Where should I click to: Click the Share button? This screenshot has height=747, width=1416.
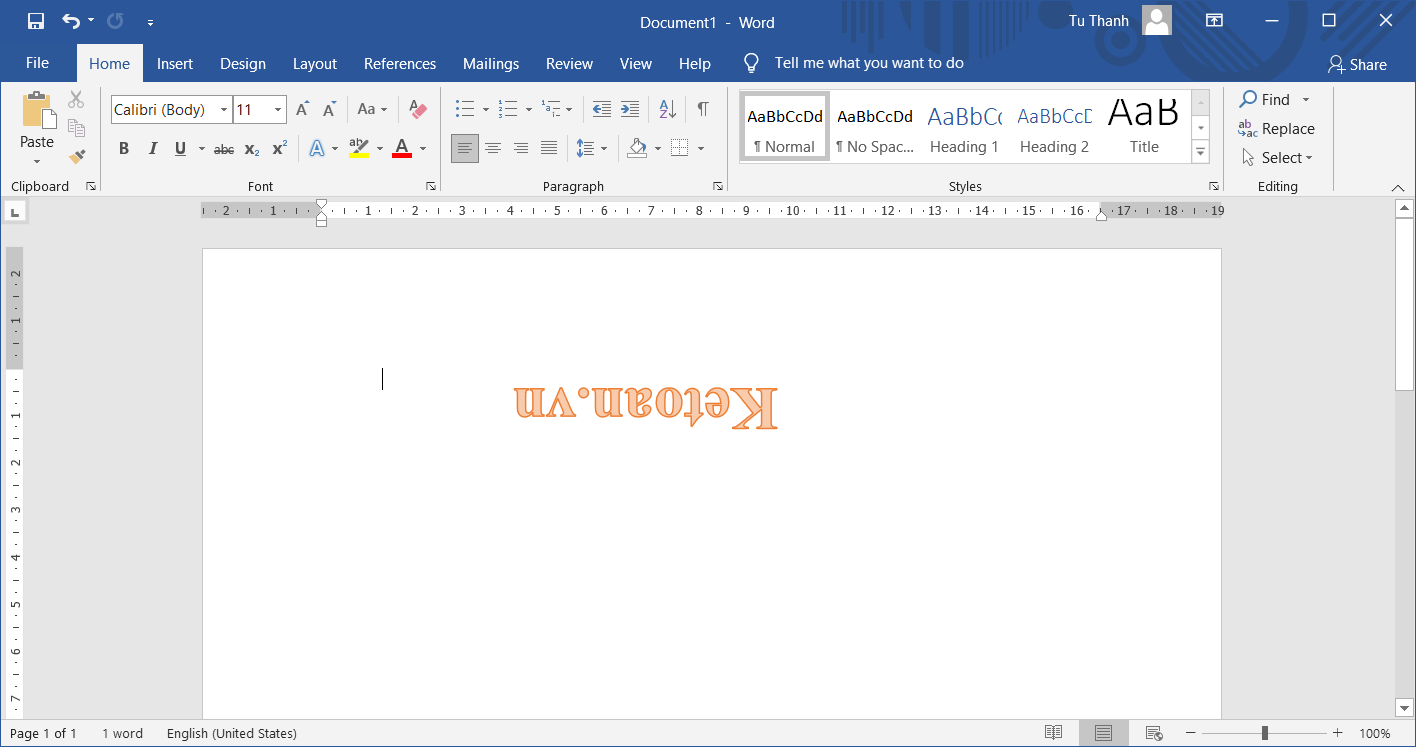tap(1357, 65)
